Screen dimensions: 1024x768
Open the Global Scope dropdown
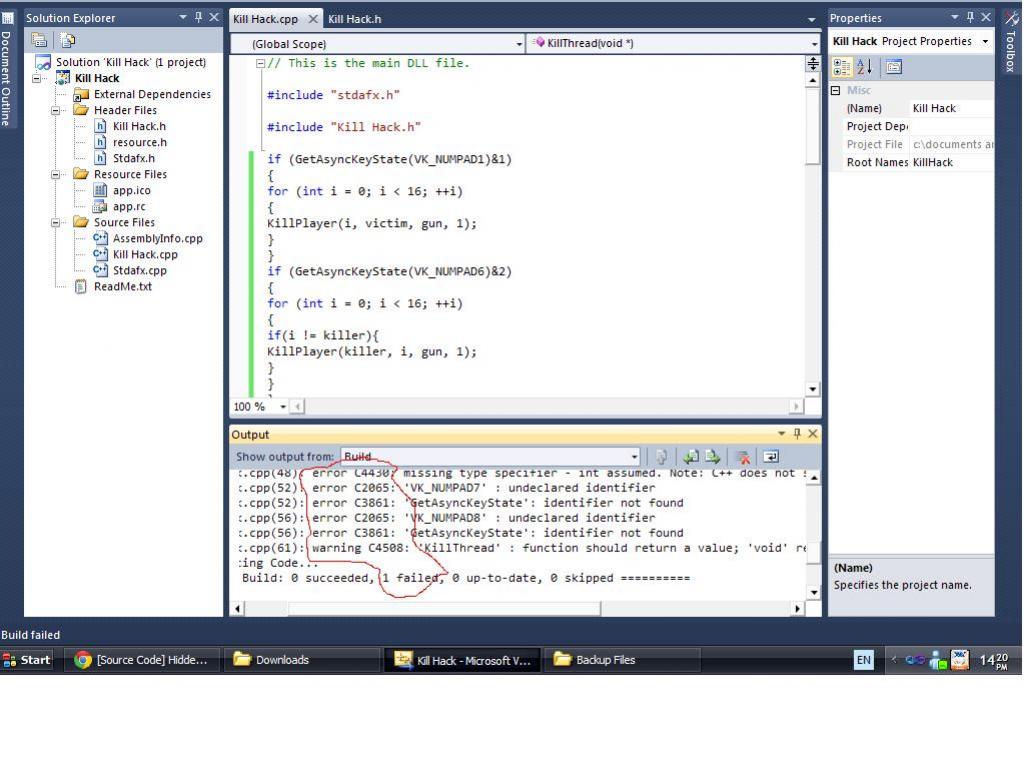coord(378,44)
